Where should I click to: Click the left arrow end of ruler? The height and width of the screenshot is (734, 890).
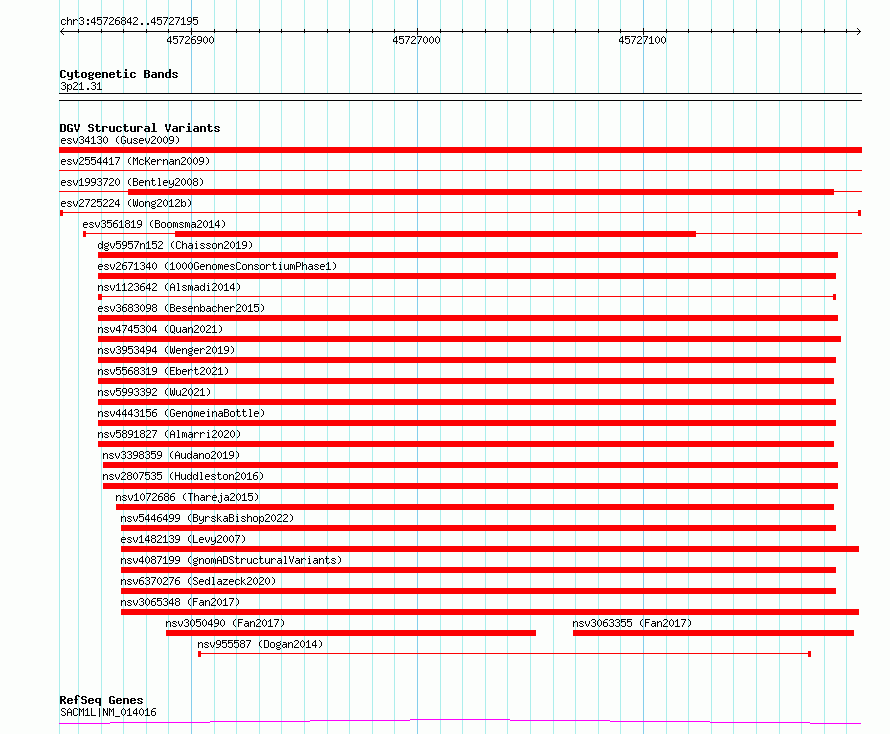pyautogui.click(x=62, y=32)
